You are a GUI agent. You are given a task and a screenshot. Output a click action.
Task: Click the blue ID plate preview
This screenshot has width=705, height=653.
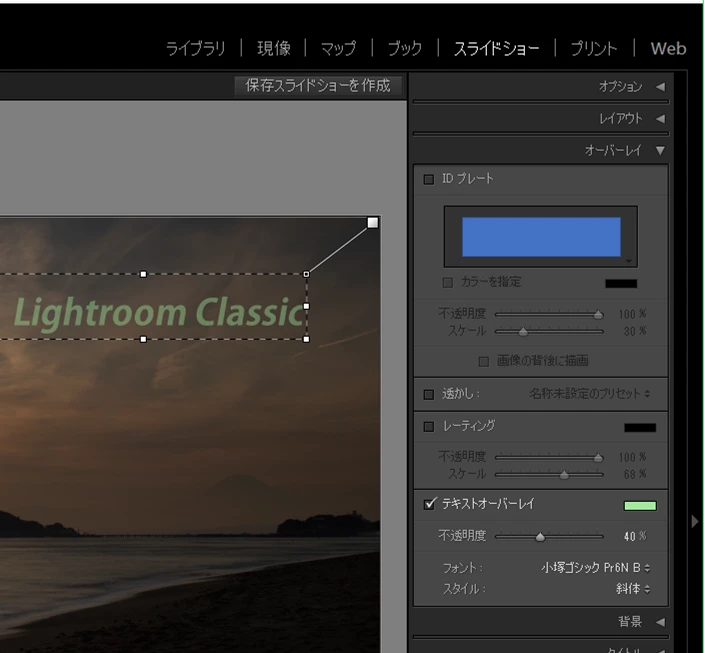coord(541,237)
